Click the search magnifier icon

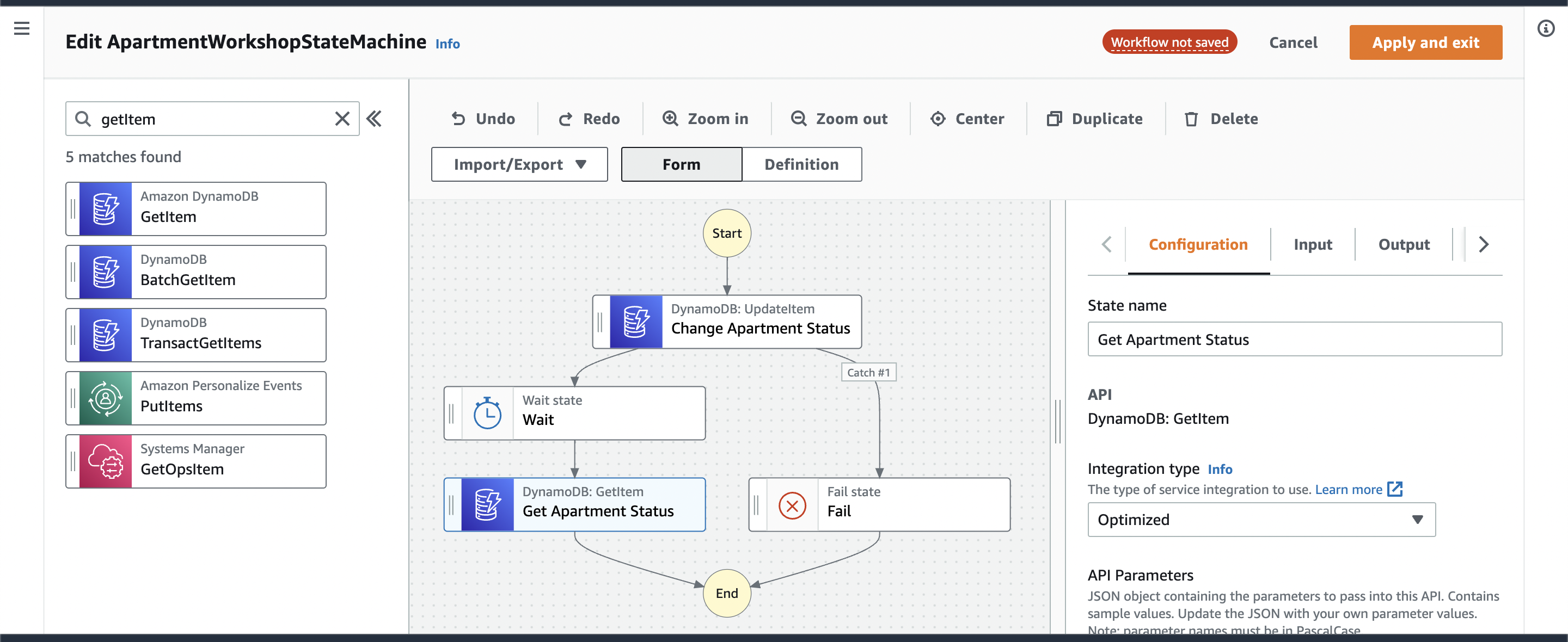pyautogui.click(x=83, y=119)
